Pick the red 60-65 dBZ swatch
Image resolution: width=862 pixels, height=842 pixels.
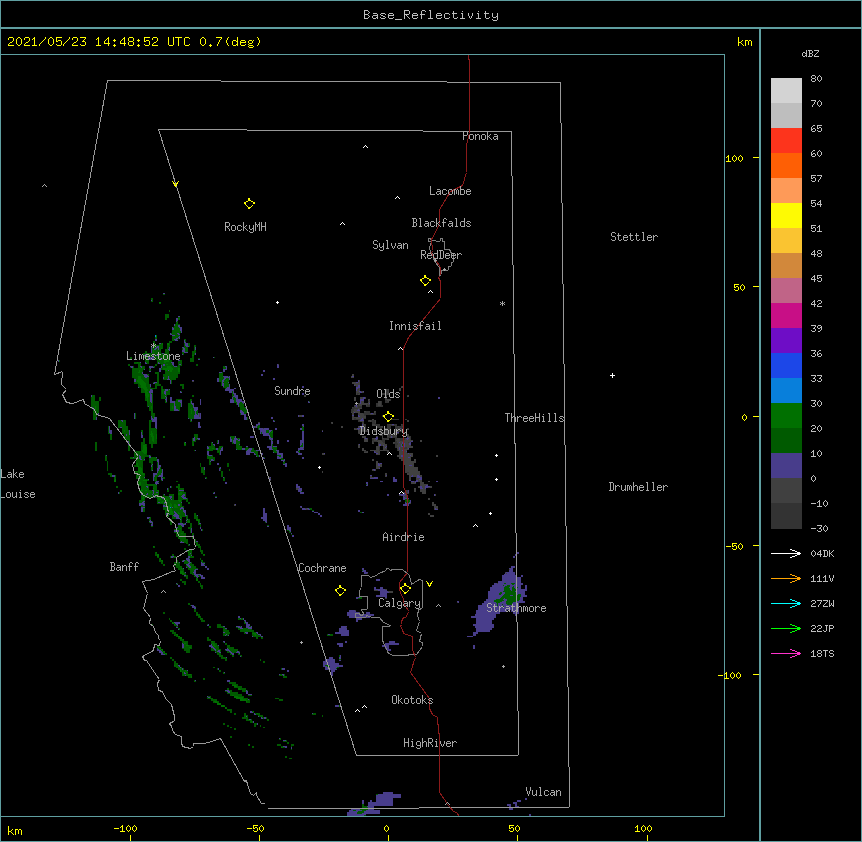pos(786,141)
